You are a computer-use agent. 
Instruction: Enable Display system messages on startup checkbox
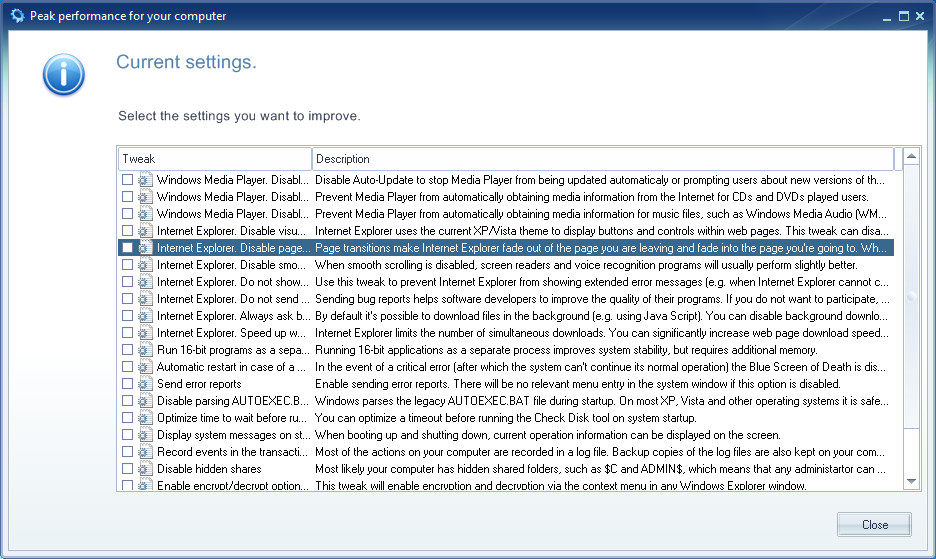coord(127,435)
